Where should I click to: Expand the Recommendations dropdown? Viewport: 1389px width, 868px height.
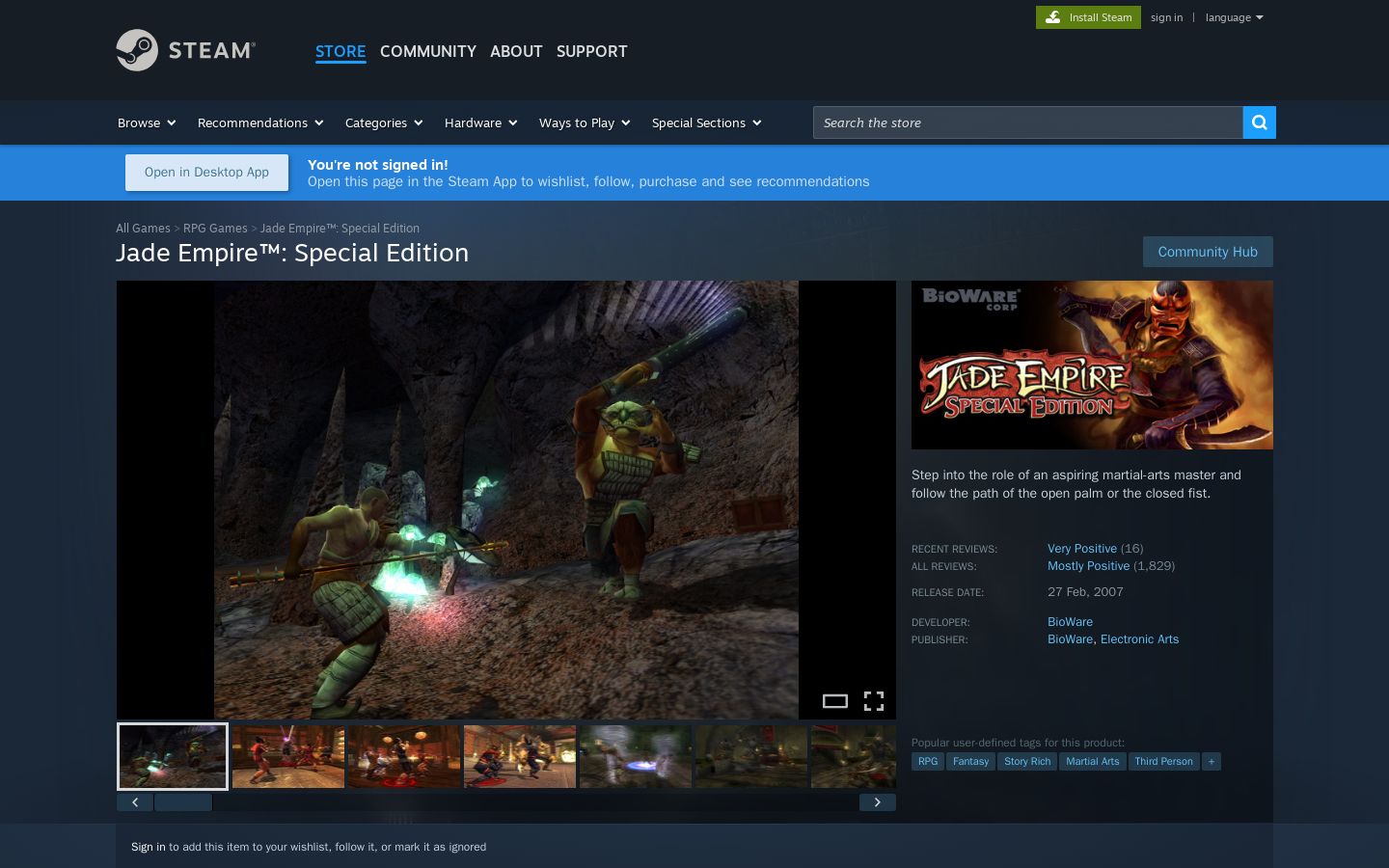[260, 122]
